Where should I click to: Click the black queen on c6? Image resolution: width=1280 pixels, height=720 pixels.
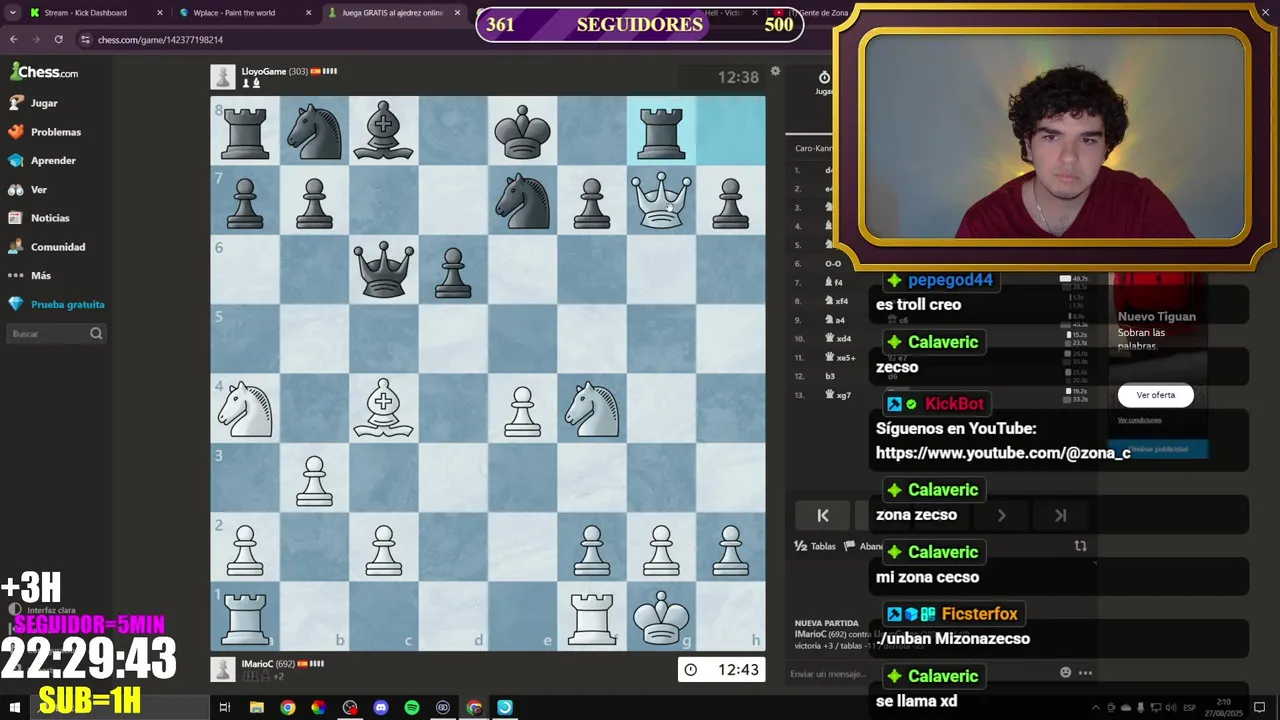click(383, 270)
